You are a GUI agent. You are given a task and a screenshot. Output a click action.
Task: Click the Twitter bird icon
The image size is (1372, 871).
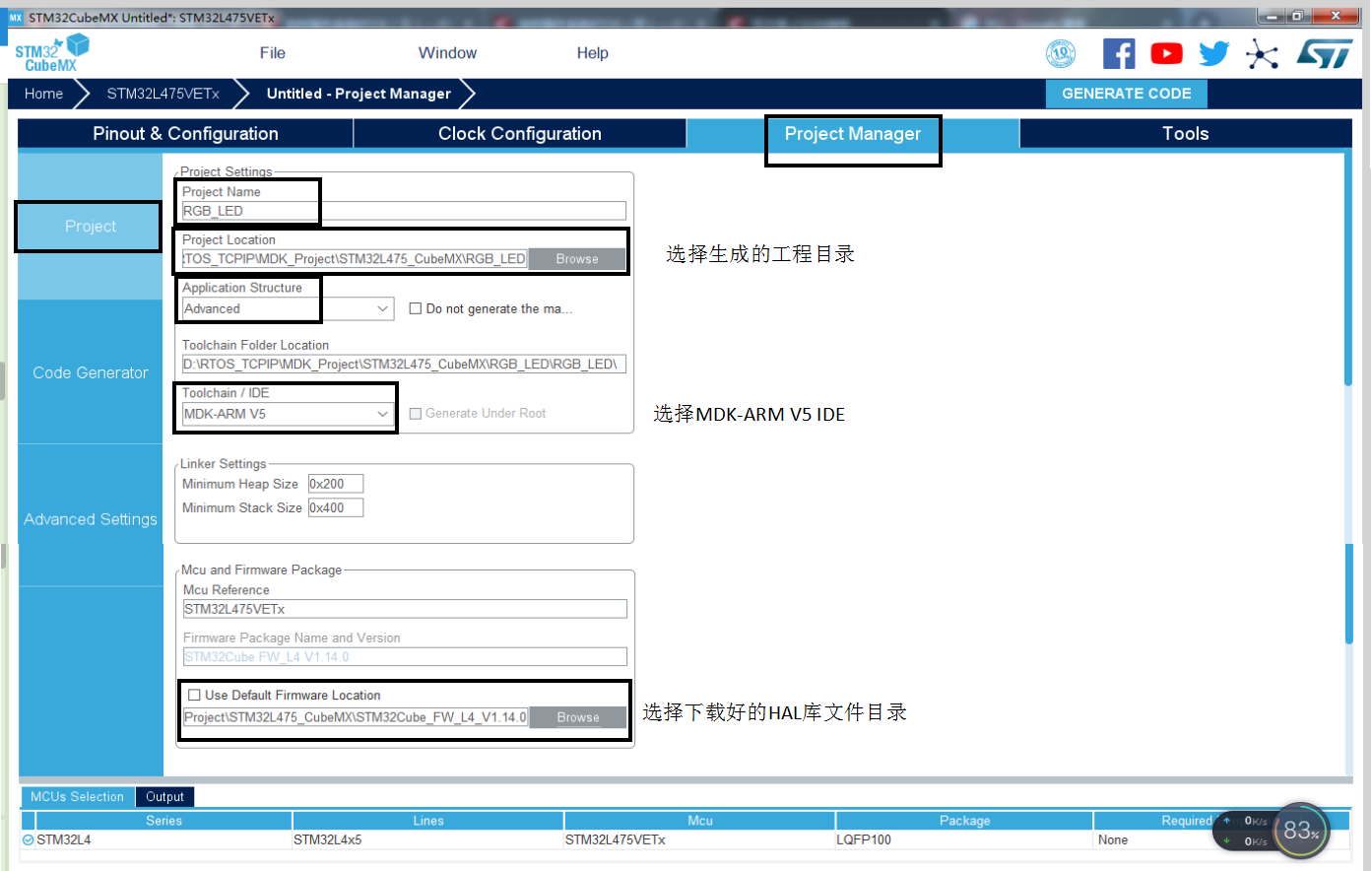(x=1213, y=53)
